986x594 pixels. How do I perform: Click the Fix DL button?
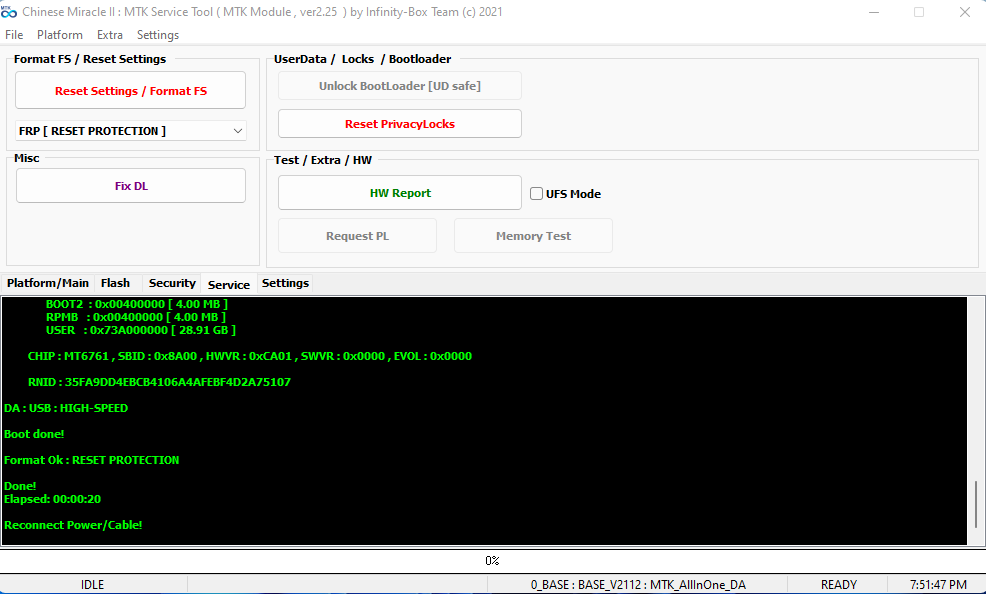pyautogui.click(x=131, y=186)
